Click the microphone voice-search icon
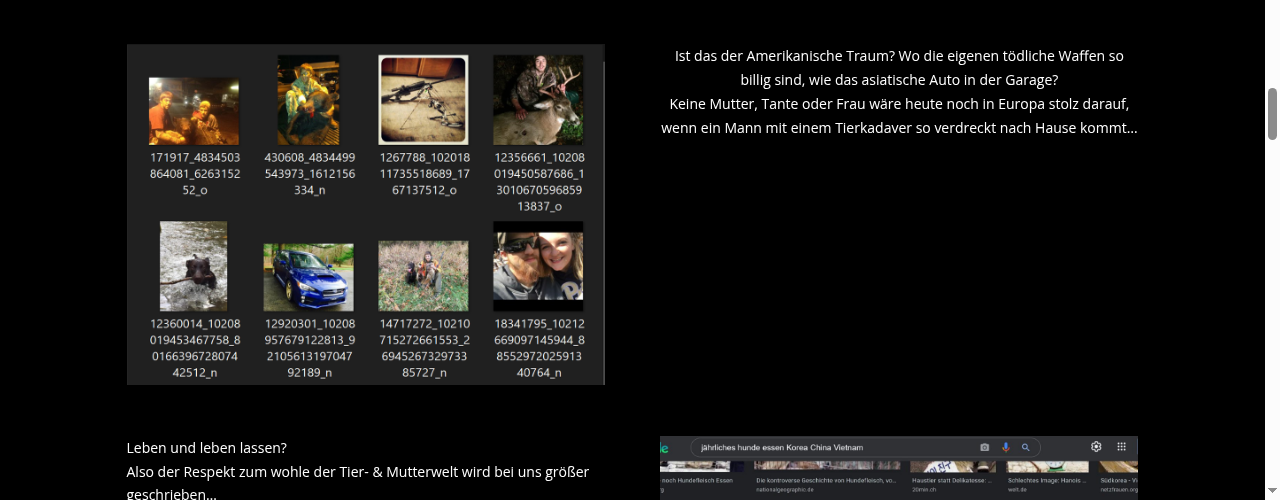 coord(1005,447)
